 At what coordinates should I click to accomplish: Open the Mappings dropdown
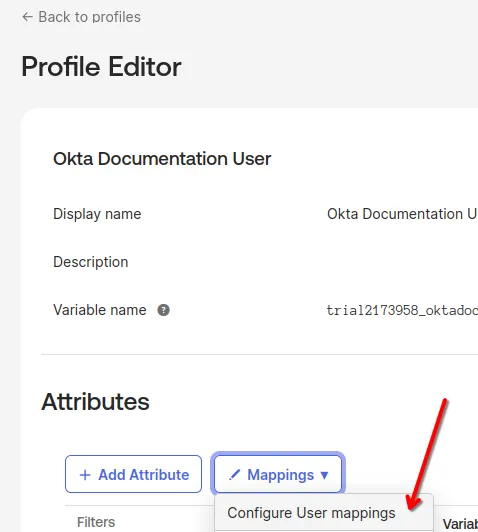point(278,474)
